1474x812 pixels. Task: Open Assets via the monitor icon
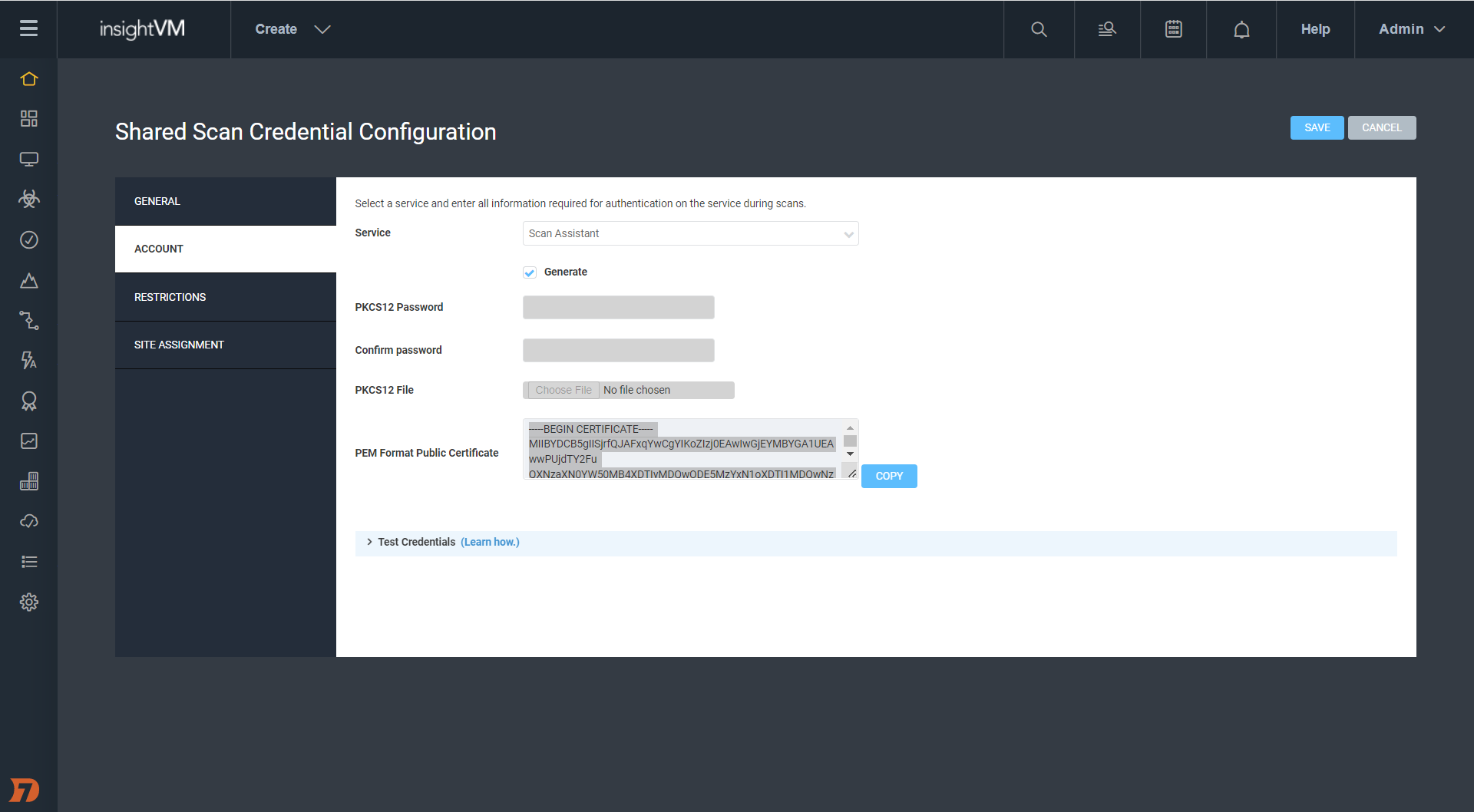click(28, 160)
